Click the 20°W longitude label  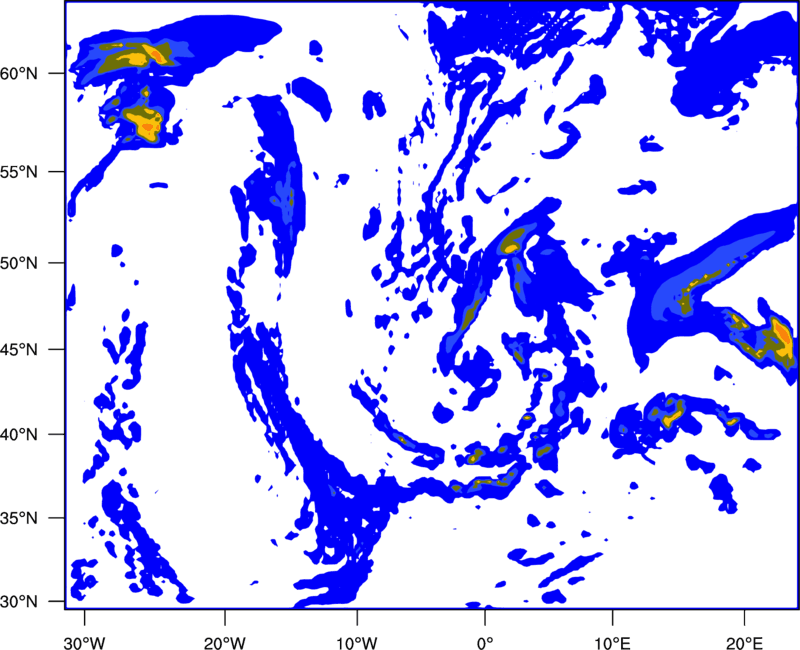tap(225, 643)
